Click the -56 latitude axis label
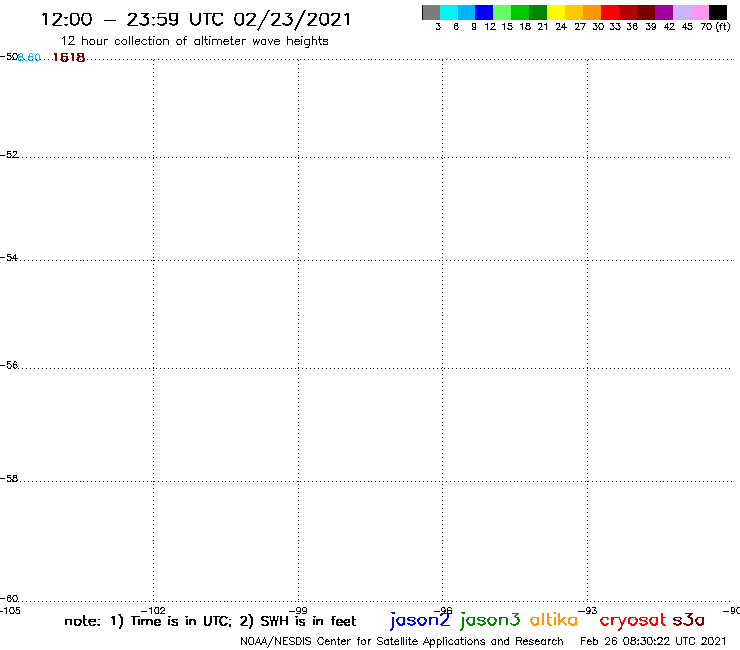 pyautogui.click(x=9, y=365)
